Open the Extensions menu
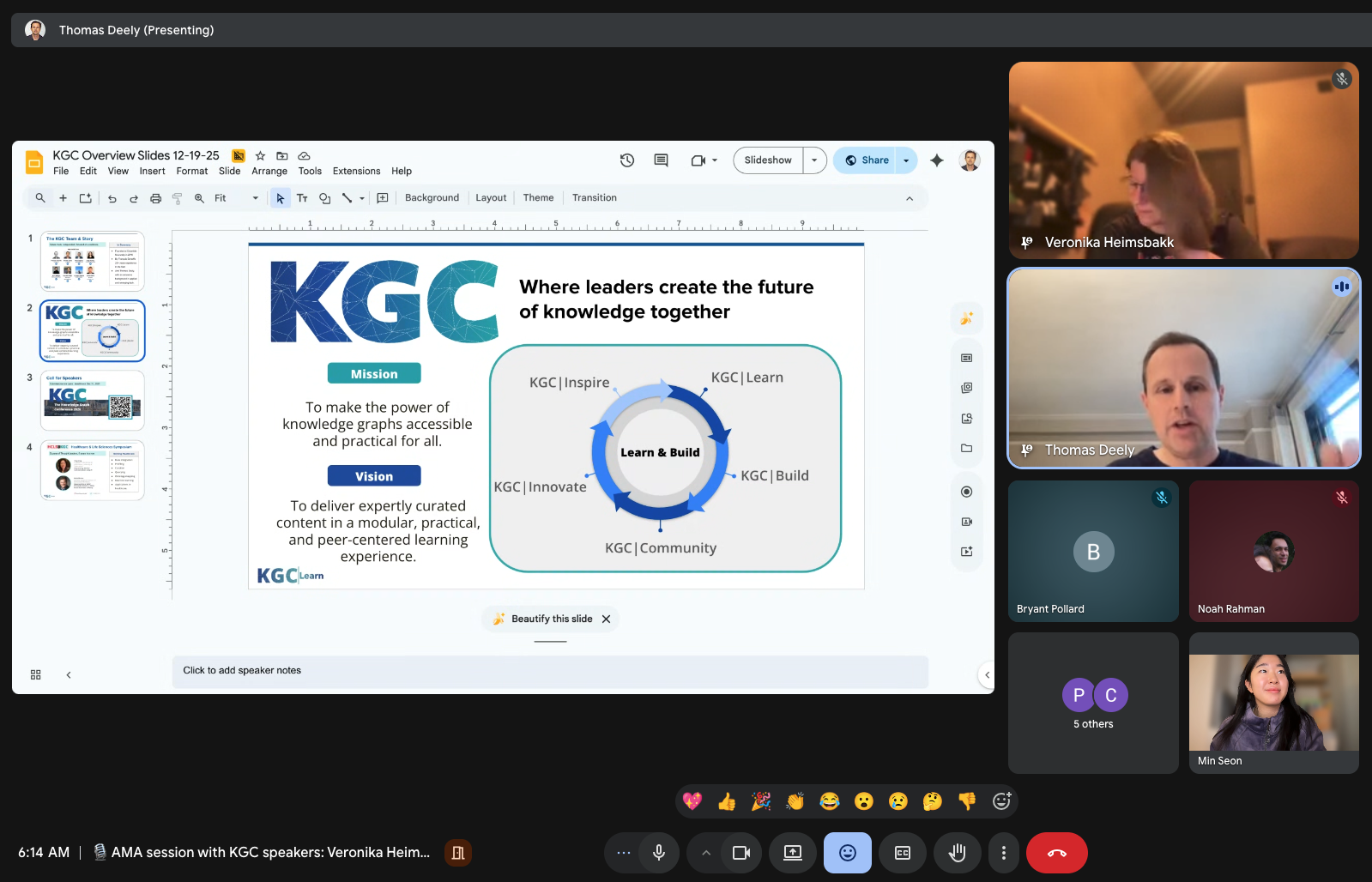Image resolution: width=1372 pixels, height=882 pixels. tap(356, 172)
